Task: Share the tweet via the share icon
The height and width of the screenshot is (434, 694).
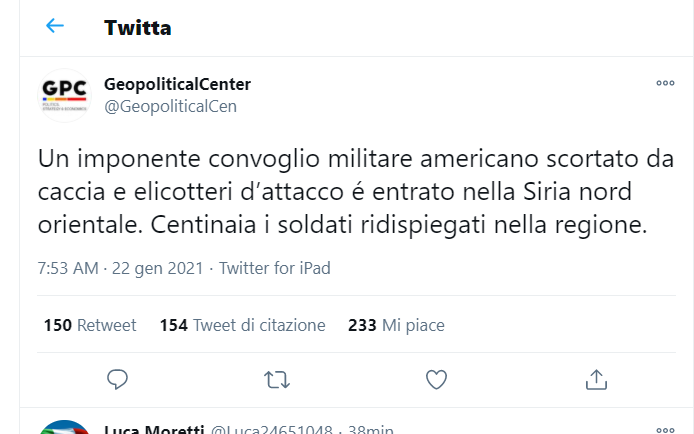Action: tap(596, 379)
